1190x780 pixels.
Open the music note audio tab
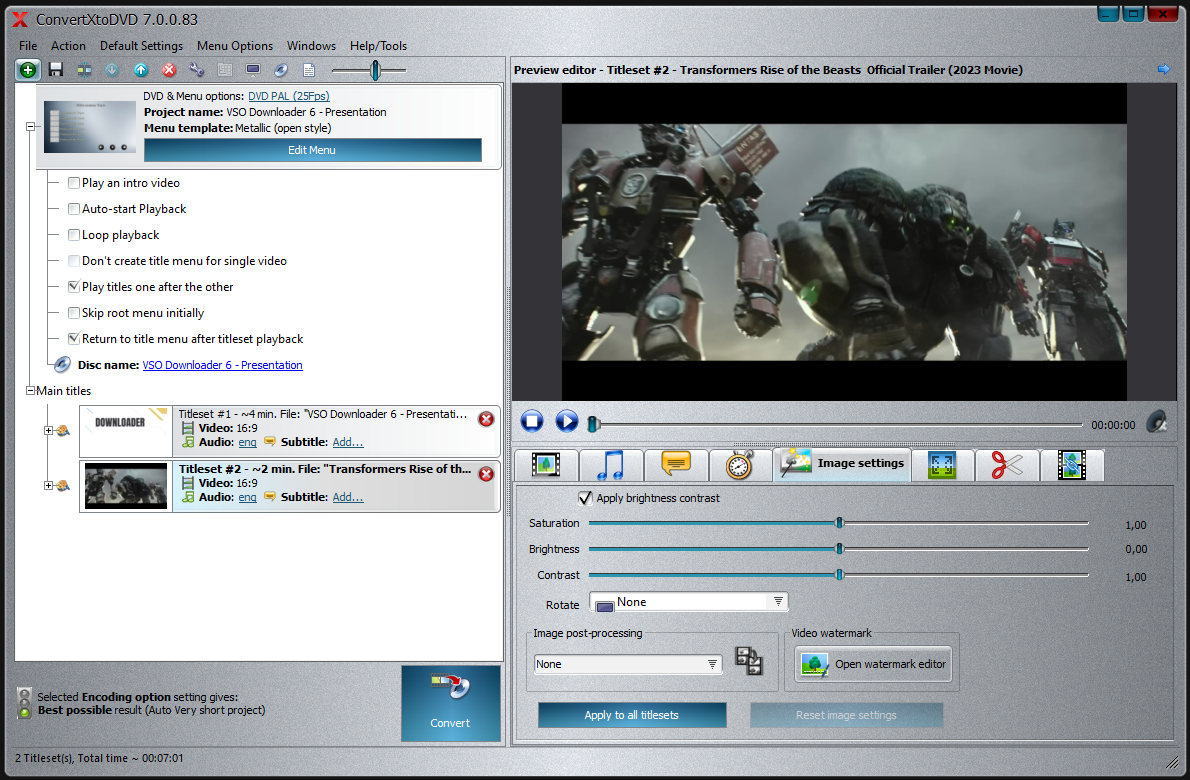[610, 465]
